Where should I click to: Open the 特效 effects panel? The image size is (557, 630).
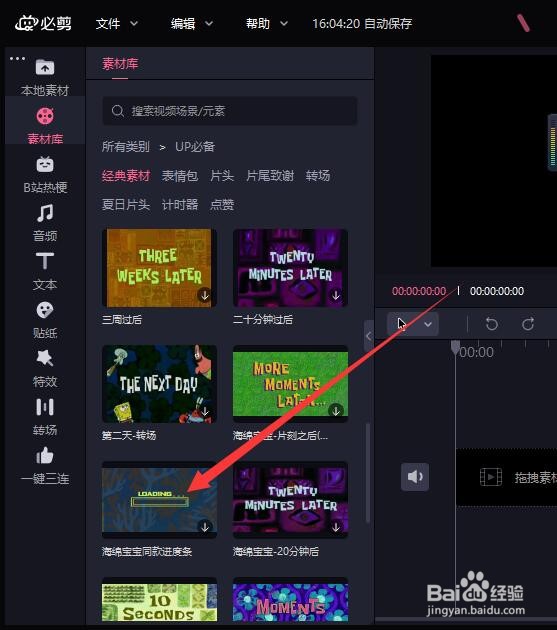tap(45, 369)
